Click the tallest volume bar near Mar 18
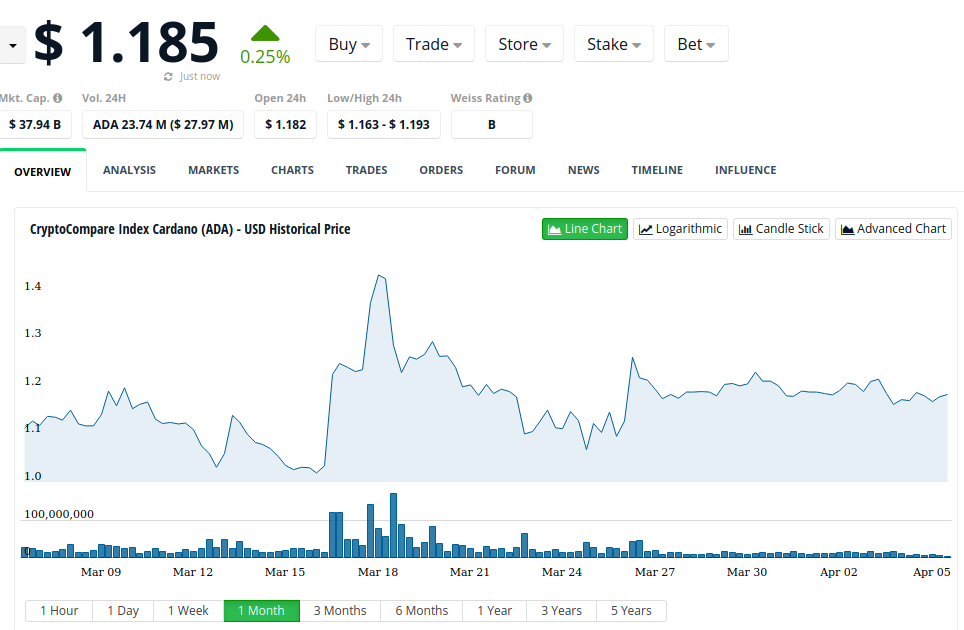 [393, 526]
